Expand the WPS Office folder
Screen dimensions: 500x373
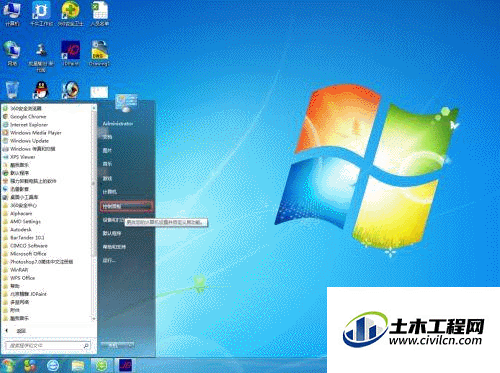[22, 278]
